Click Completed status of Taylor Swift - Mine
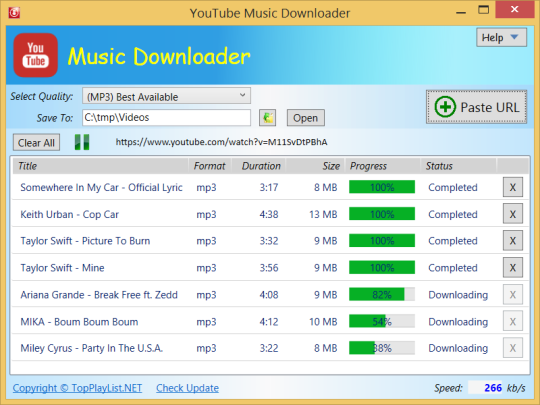The height and width of the screenshot is (405, 540). [453, 268]
